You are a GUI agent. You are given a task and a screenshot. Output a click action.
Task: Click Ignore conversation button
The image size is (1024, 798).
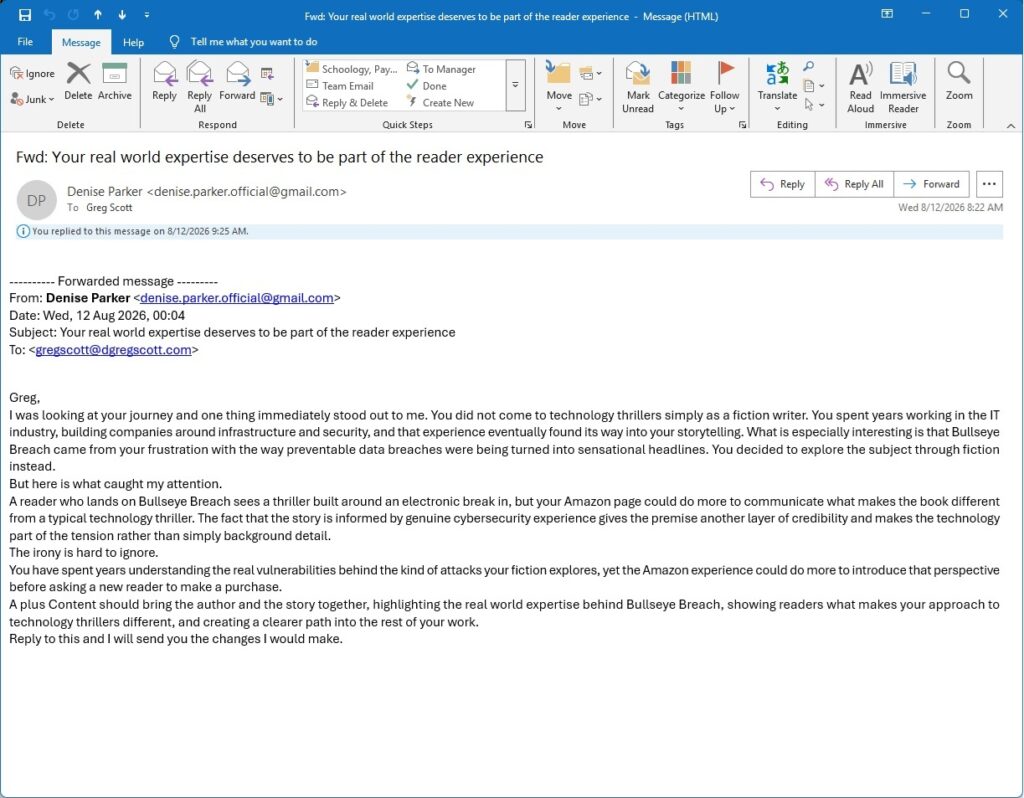[x=33, y=73]
